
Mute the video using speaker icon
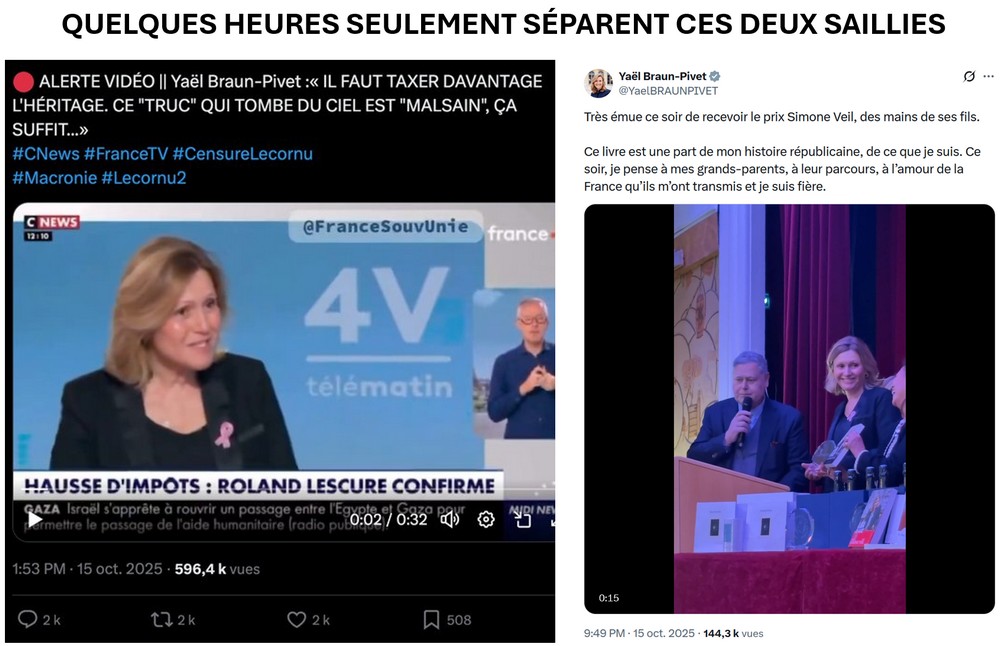(x=450, y=520)
